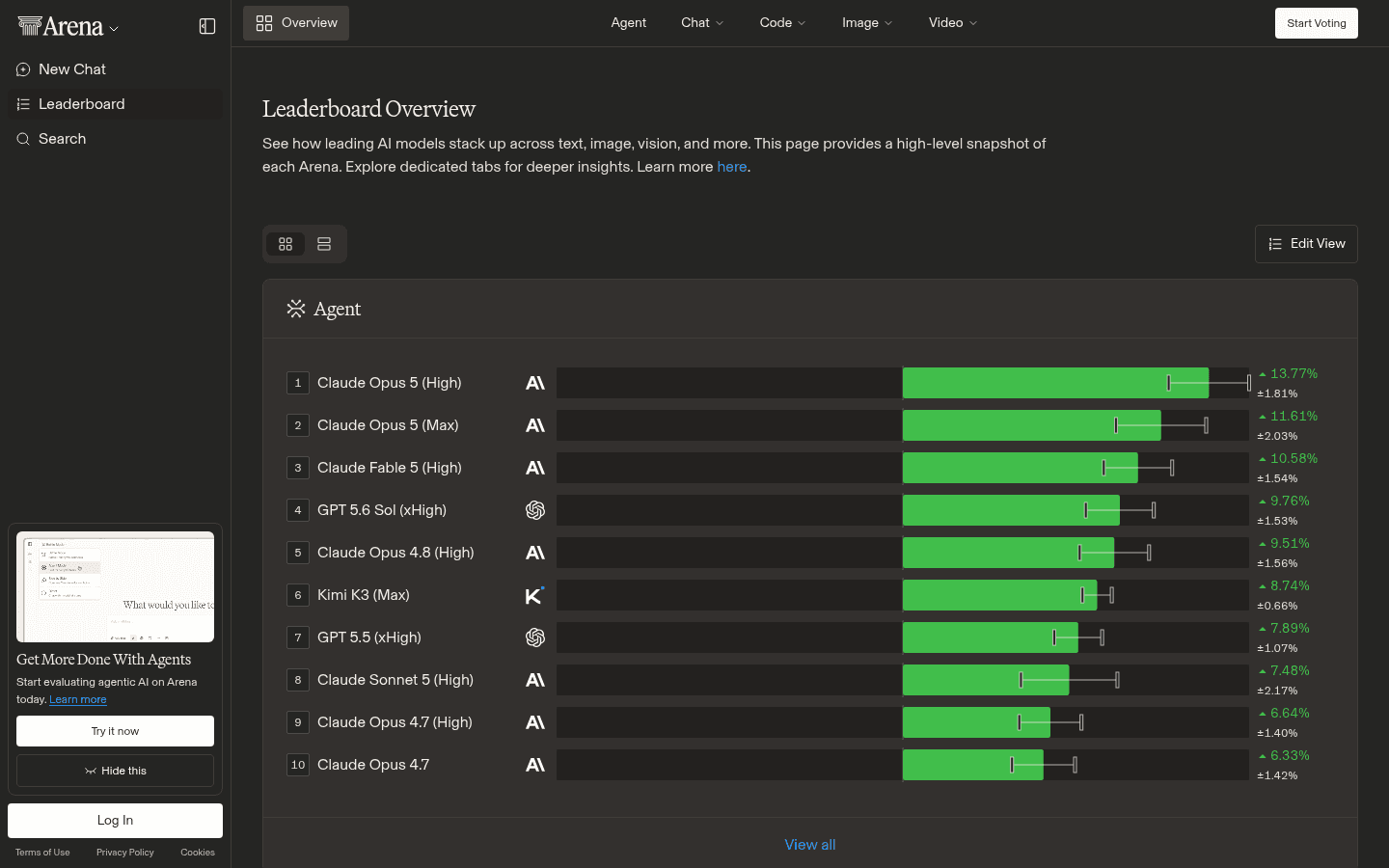This screenshot has width=1389, height=868.
Task: Open the Terms of Use page
Action: (42, 853)
